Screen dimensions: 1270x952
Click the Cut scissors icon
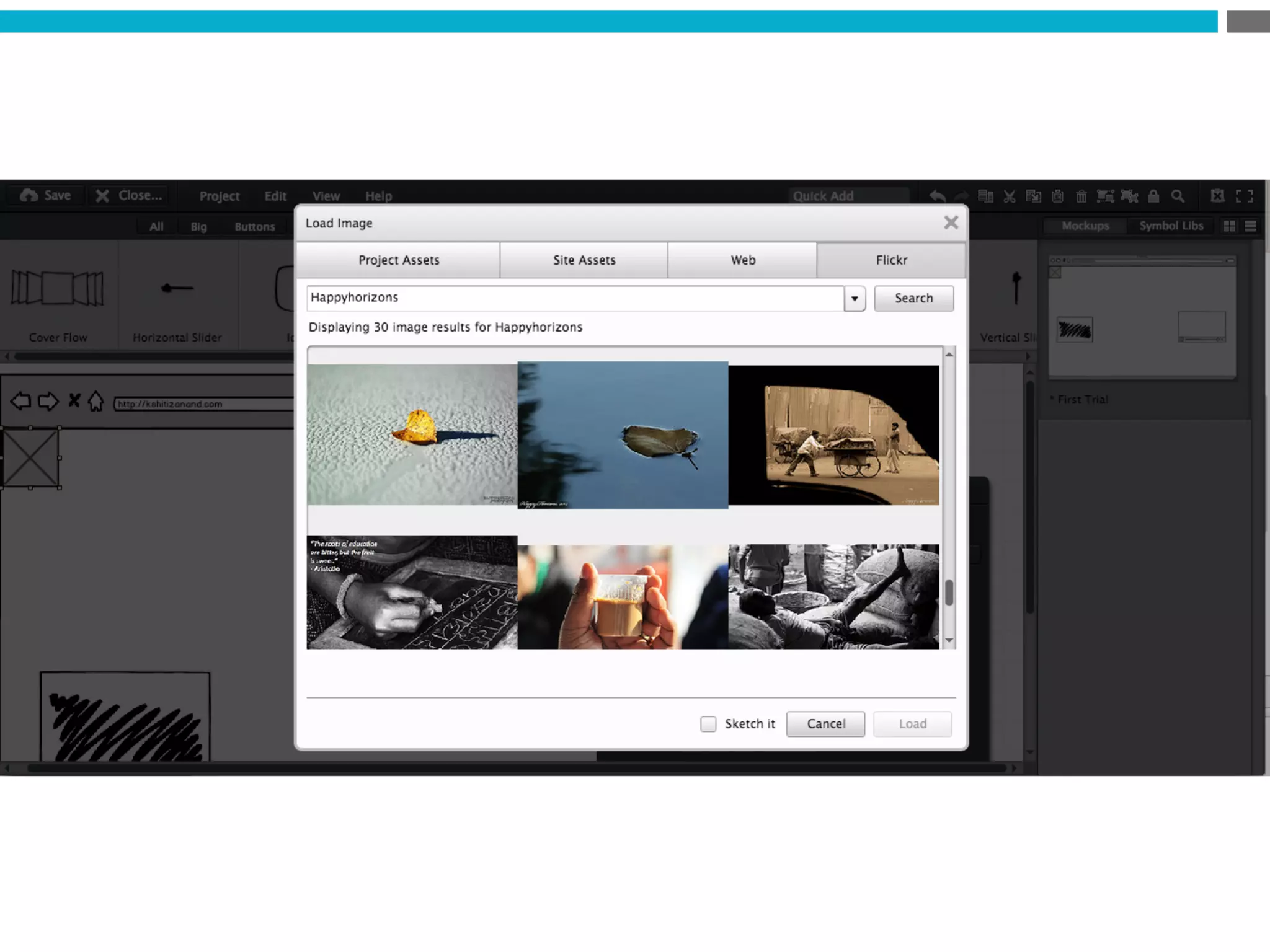[1010, 196]
